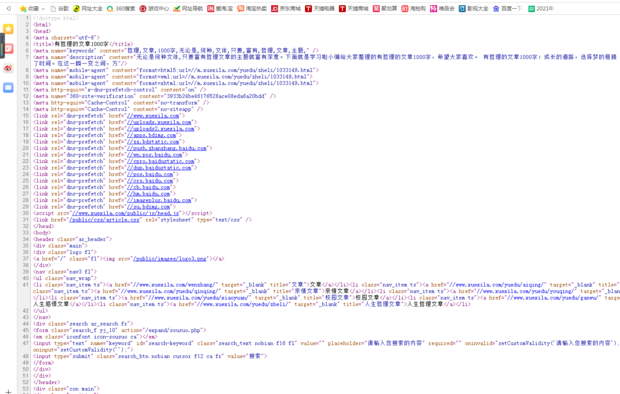Open the 天猫商城 bookmark
This screenshot has height=394, width=620.
(x=354, y=8)
